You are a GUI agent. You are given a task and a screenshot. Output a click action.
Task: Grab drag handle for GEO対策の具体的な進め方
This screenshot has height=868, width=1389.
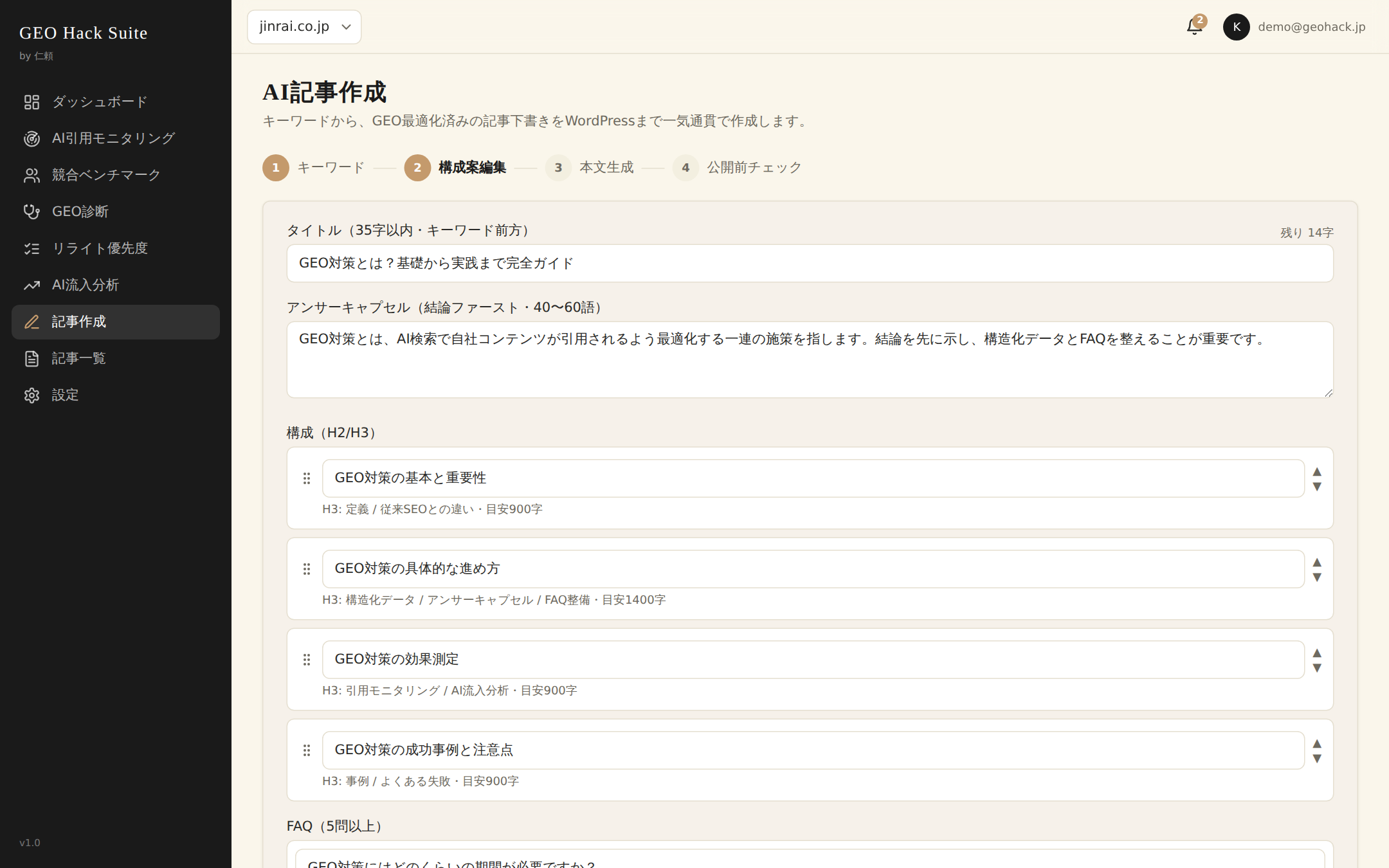coord(307,569)
